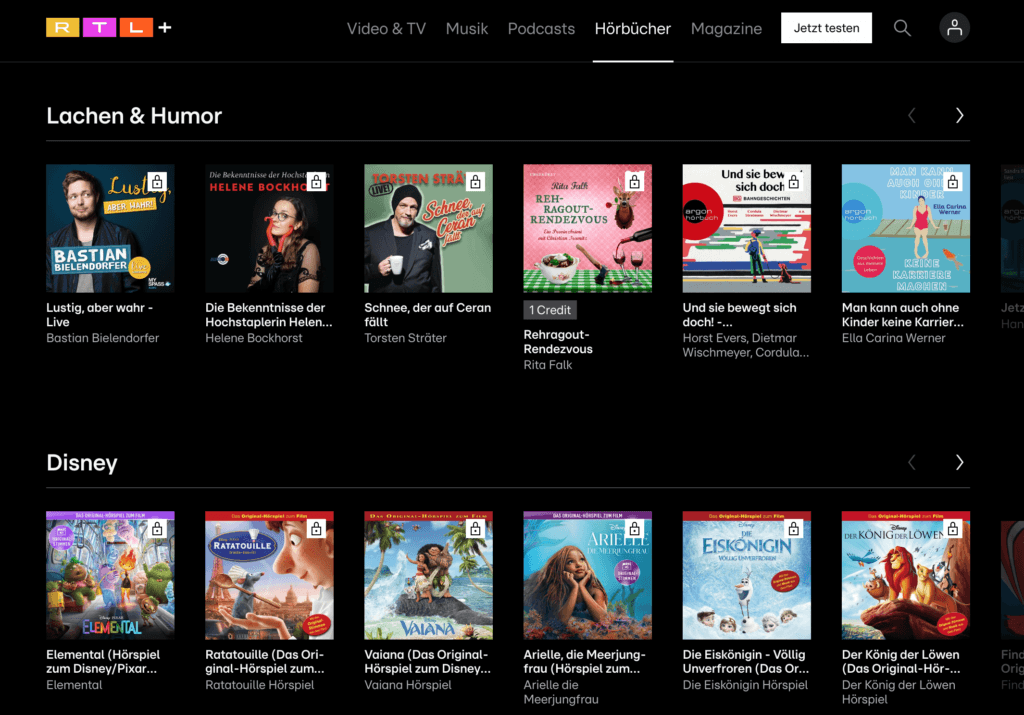Viewport: 1024px width, 715px height.
Task: Open the Arielle audiobook cover
Action: (587, 575)
